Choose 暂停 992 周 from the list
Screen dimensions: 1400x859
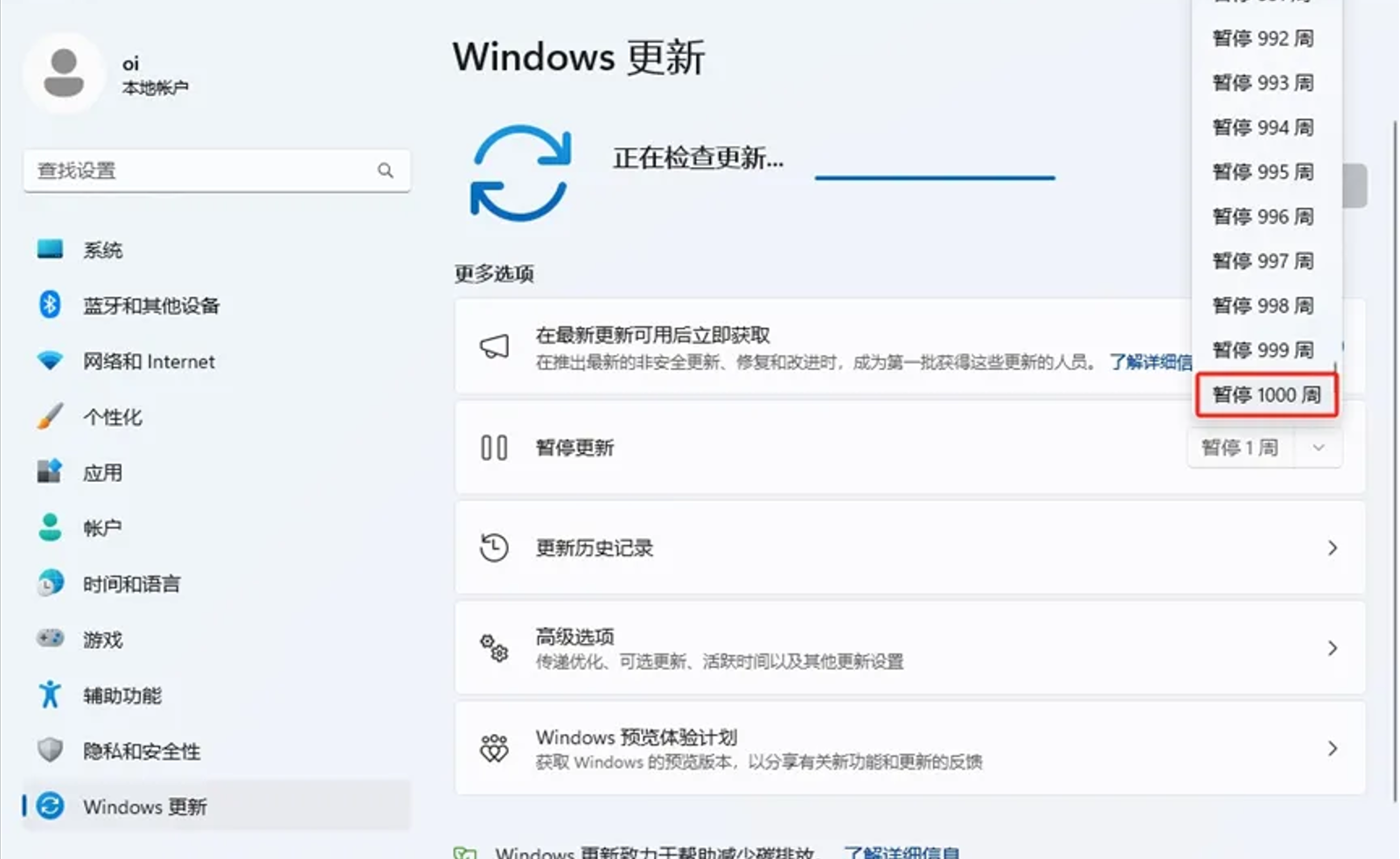coord(1264,38)
